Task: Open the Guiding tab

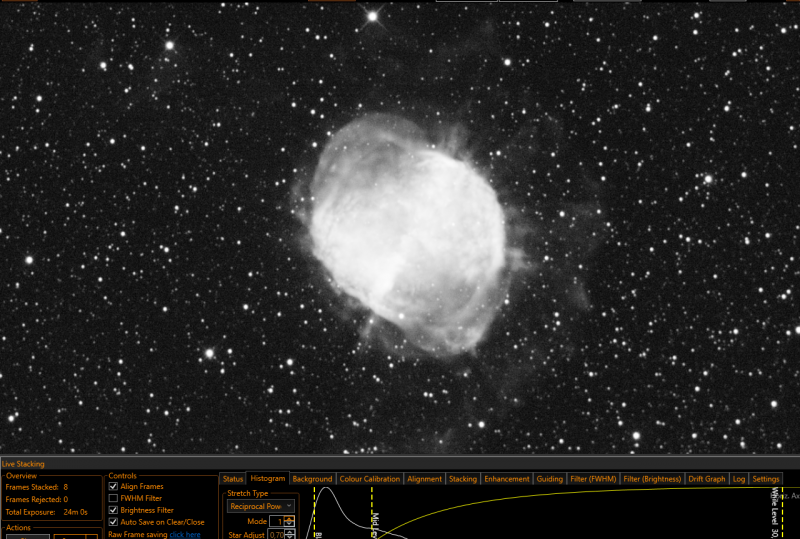Action: coord(549,479)
